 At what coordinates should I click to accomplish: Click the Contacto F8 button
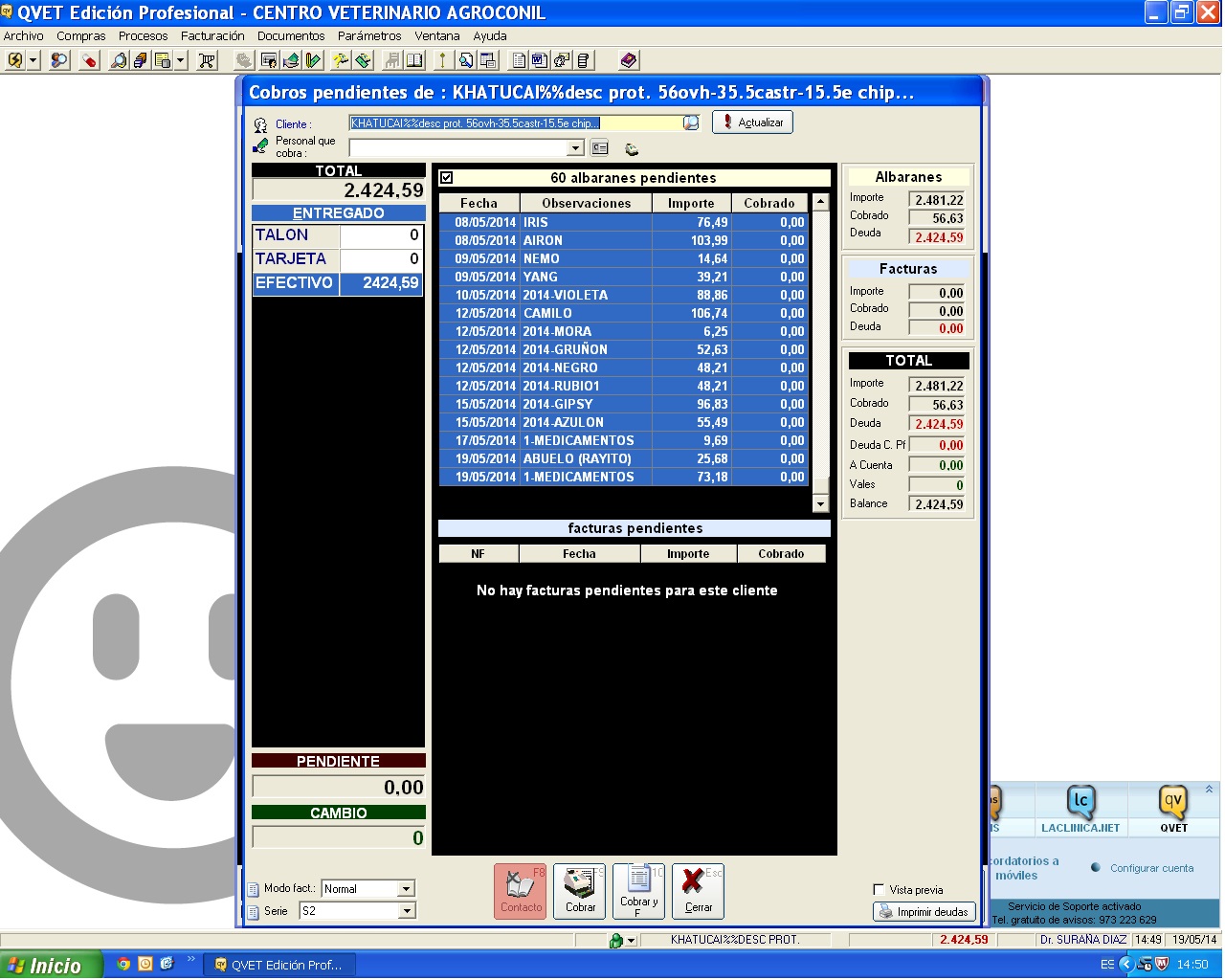pyautogui.click(x=521, y=891)
